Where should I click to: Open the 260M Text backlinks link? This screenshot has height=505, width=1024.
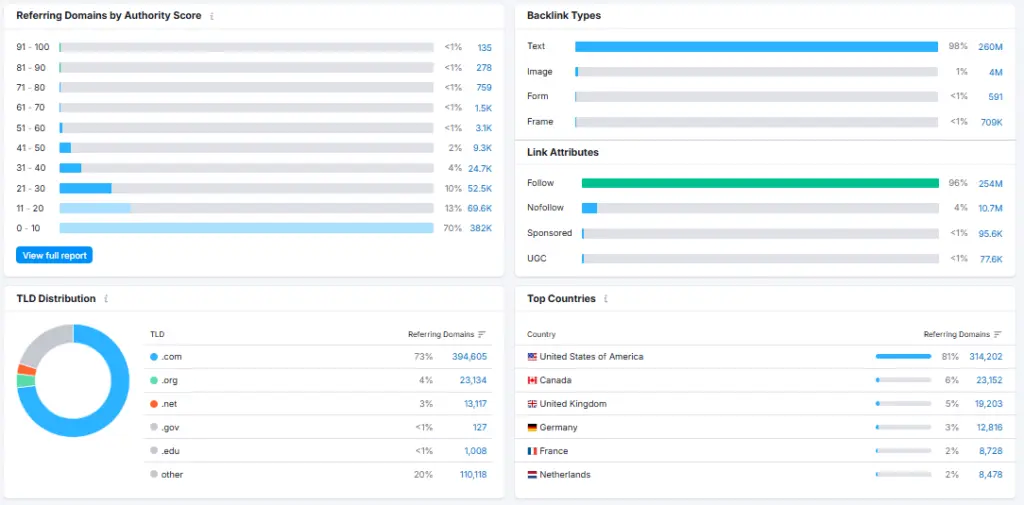990,47
